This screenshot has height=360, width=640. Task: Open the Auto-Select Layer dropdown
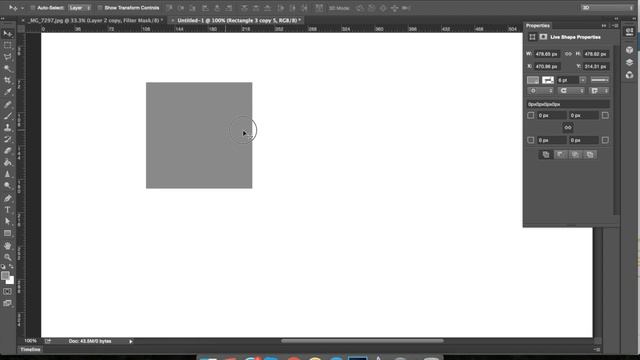[80, 8]
